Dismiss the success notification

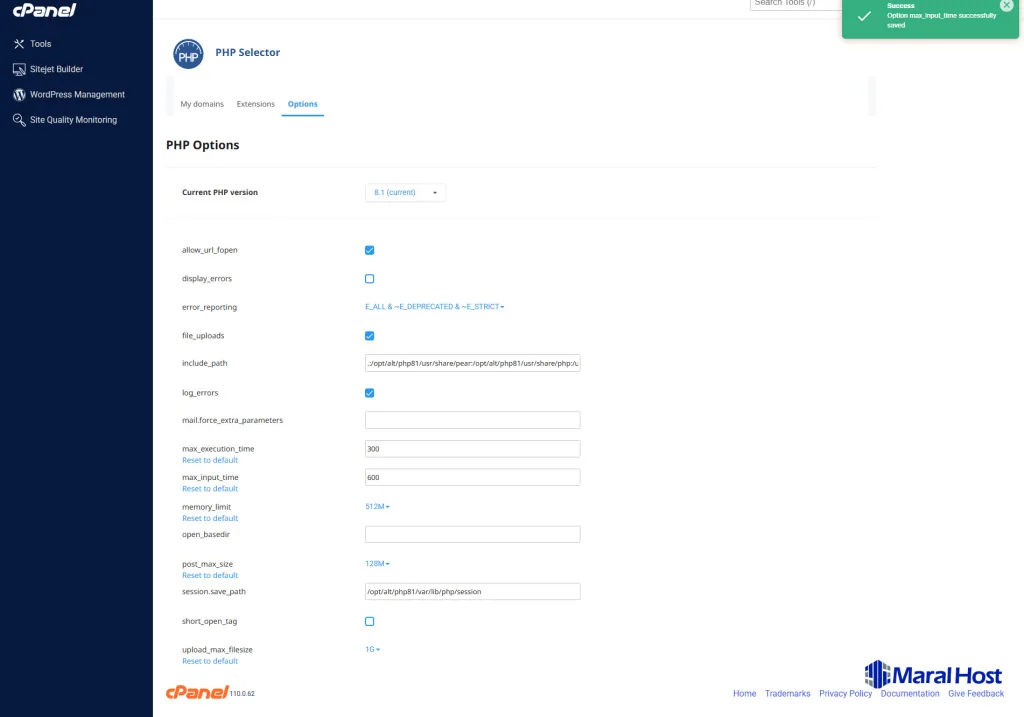tap(1007, 6)
